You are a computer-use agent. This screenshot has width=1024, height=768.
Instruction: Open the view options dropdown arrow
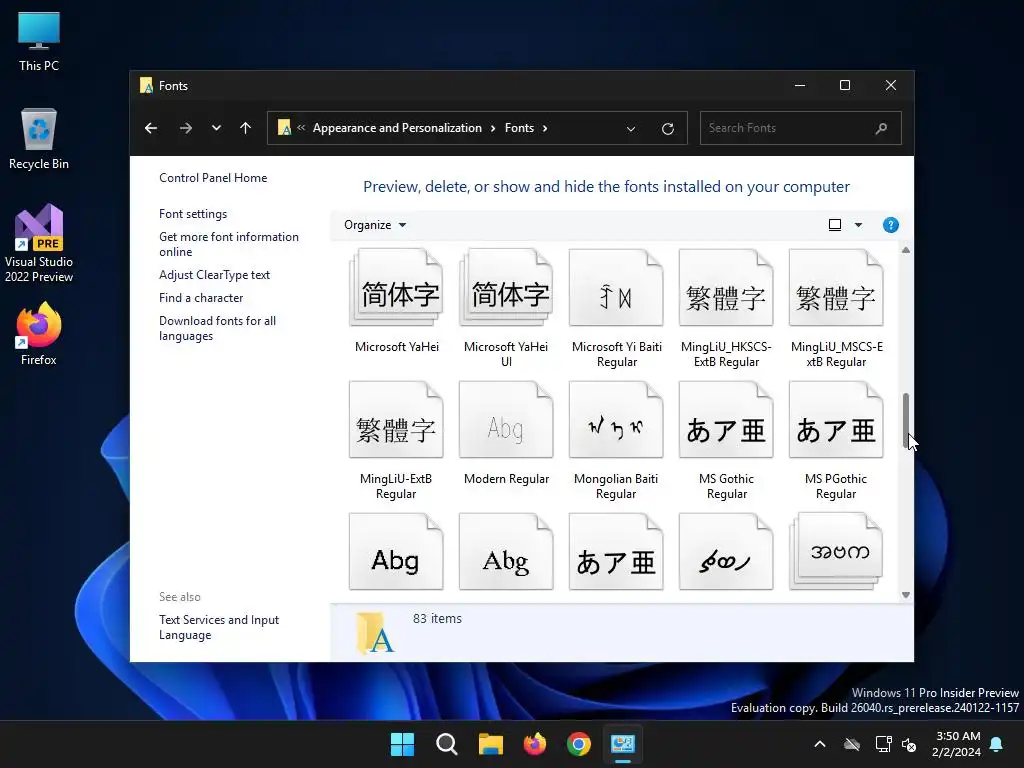[858, 225]
